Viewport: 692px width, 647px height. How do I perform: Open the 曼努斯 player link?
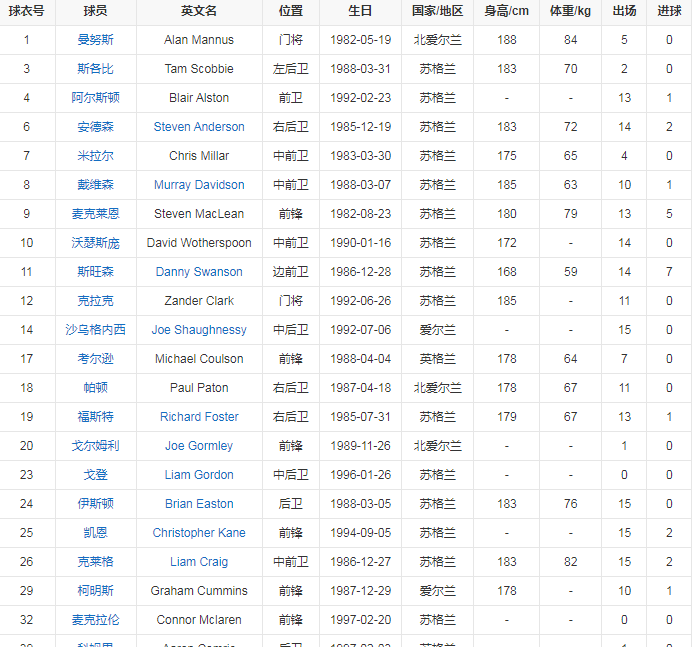coord(96,40)
